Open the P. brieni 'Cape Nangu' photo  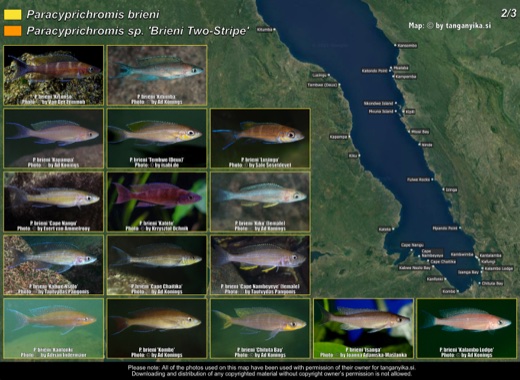coord(54,202)
